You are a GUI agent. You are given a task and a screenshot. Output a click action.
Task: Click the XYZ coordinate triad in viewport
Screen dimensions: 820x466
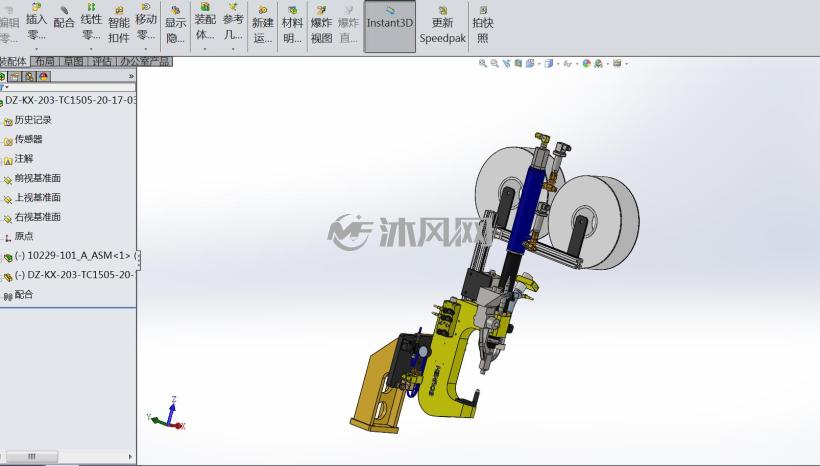166,414
